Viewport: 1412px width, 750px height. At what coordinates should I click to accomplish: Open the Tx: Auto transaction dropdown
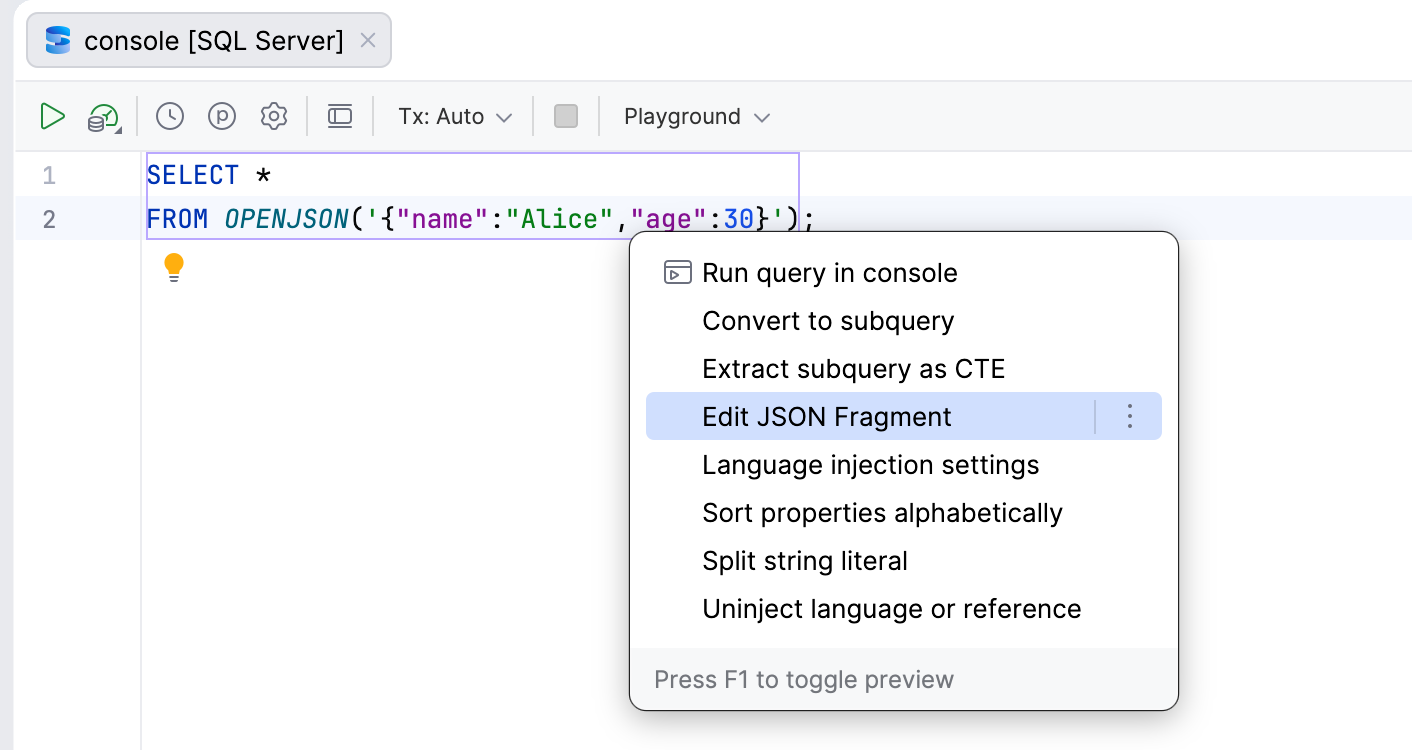coord(455,117)
